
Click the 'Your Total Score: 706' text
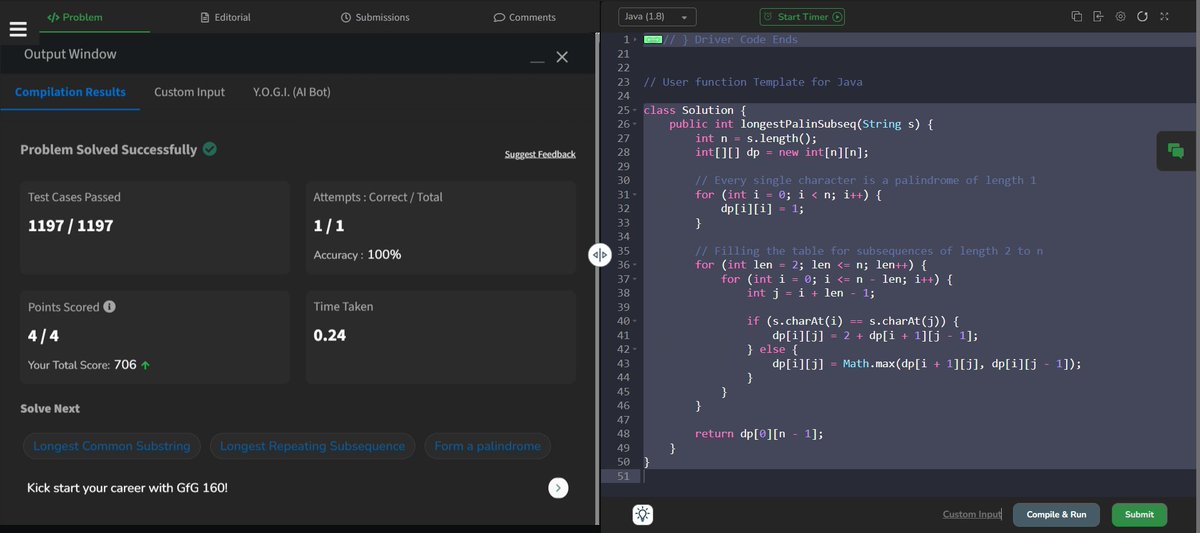click(x=82, y=365)
